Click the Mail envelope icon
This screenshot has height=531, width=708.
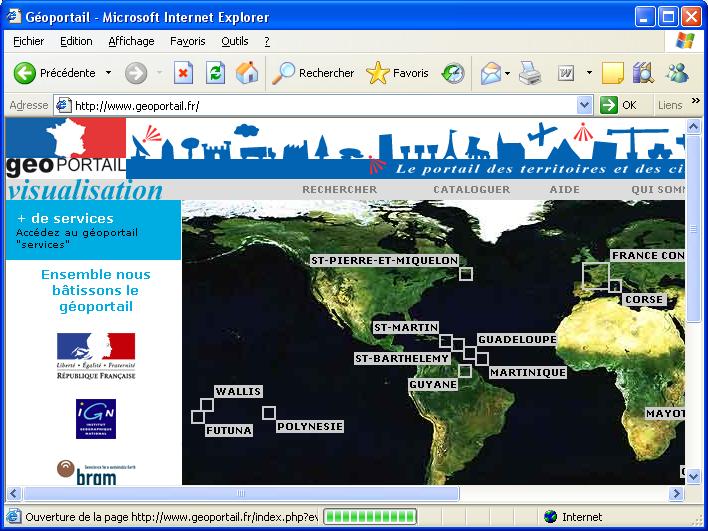pyautogui.click(x=491, y=73)
